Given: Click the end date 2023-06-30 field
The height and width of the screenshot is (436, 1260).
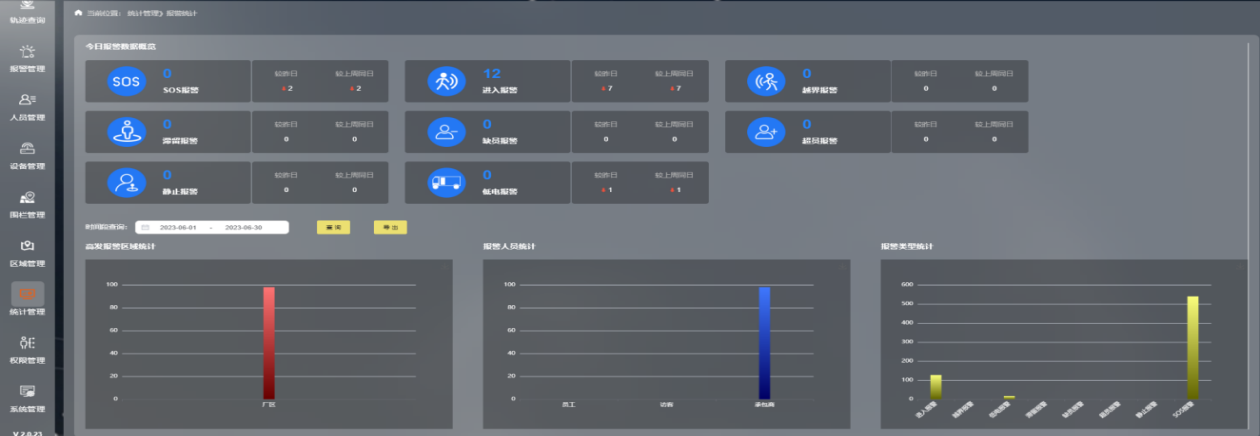Looking at the screenshot, I should [x=243, y=227].
